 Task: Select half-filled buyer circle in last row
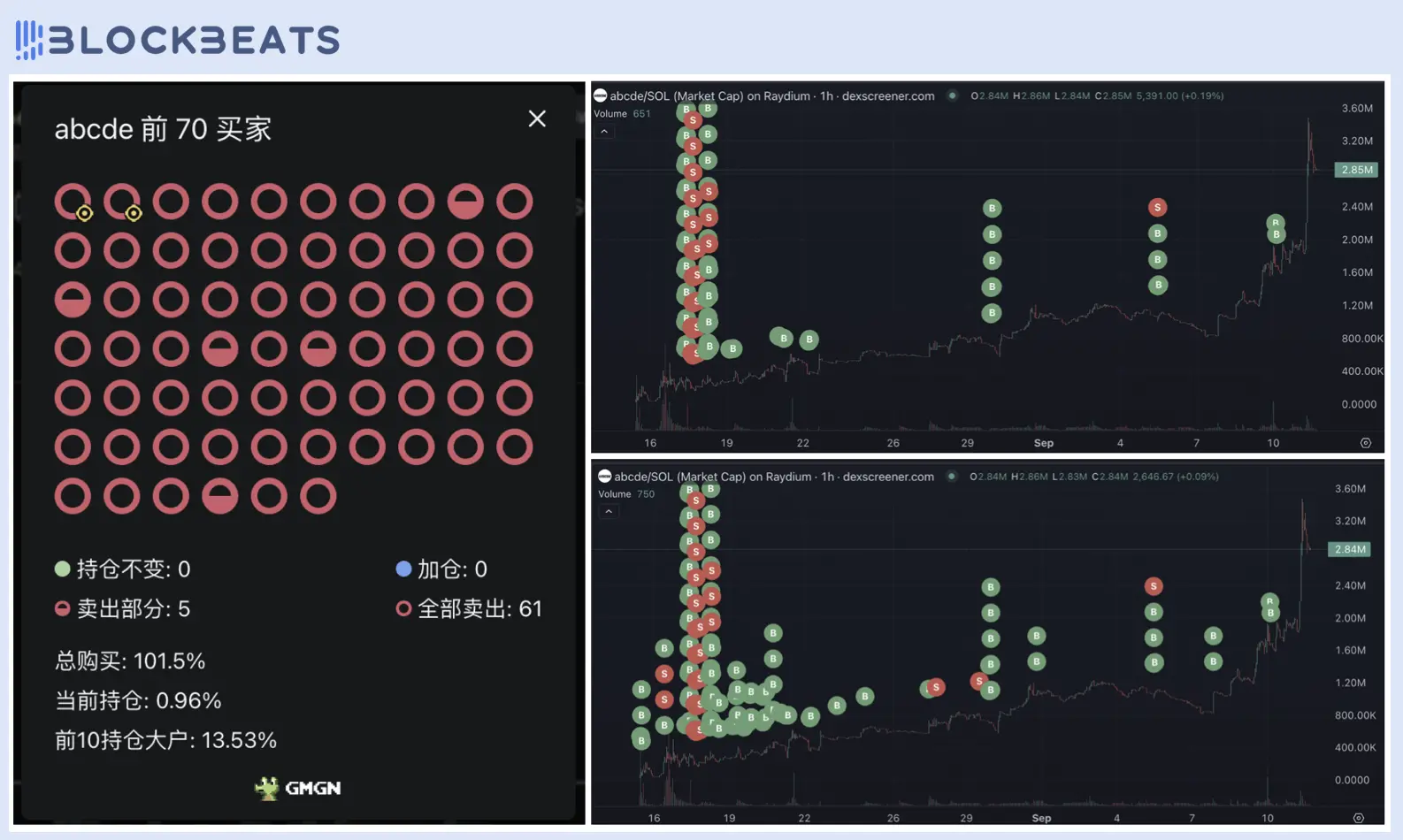219,496
